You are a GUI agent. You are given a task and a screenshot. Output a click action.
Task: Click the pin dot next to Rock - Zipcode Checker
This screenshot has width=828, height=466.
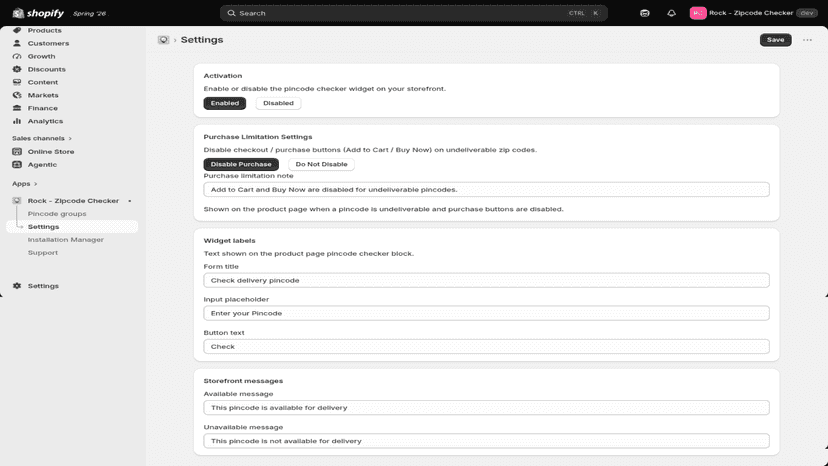point(129,201)
